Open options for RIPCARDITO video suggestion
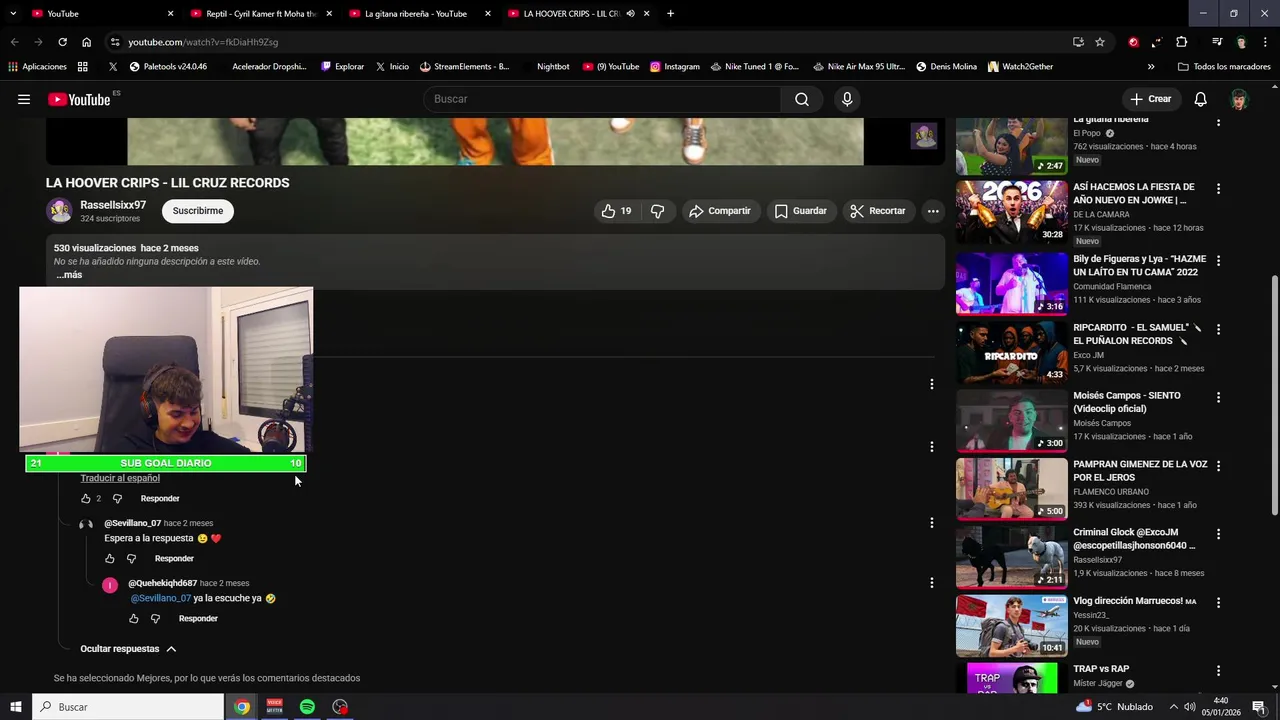Screen dimensions: 1280x720 click(1218, 329)
